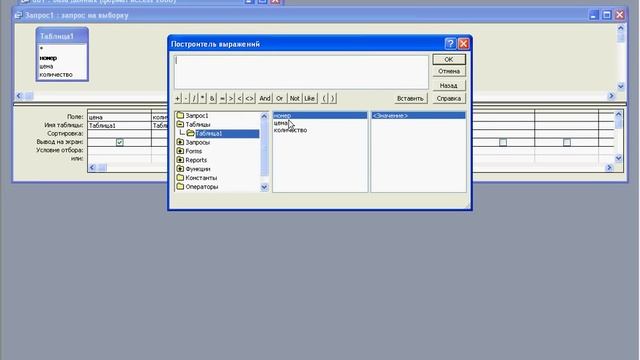Open Справка help button

point(449,98)
